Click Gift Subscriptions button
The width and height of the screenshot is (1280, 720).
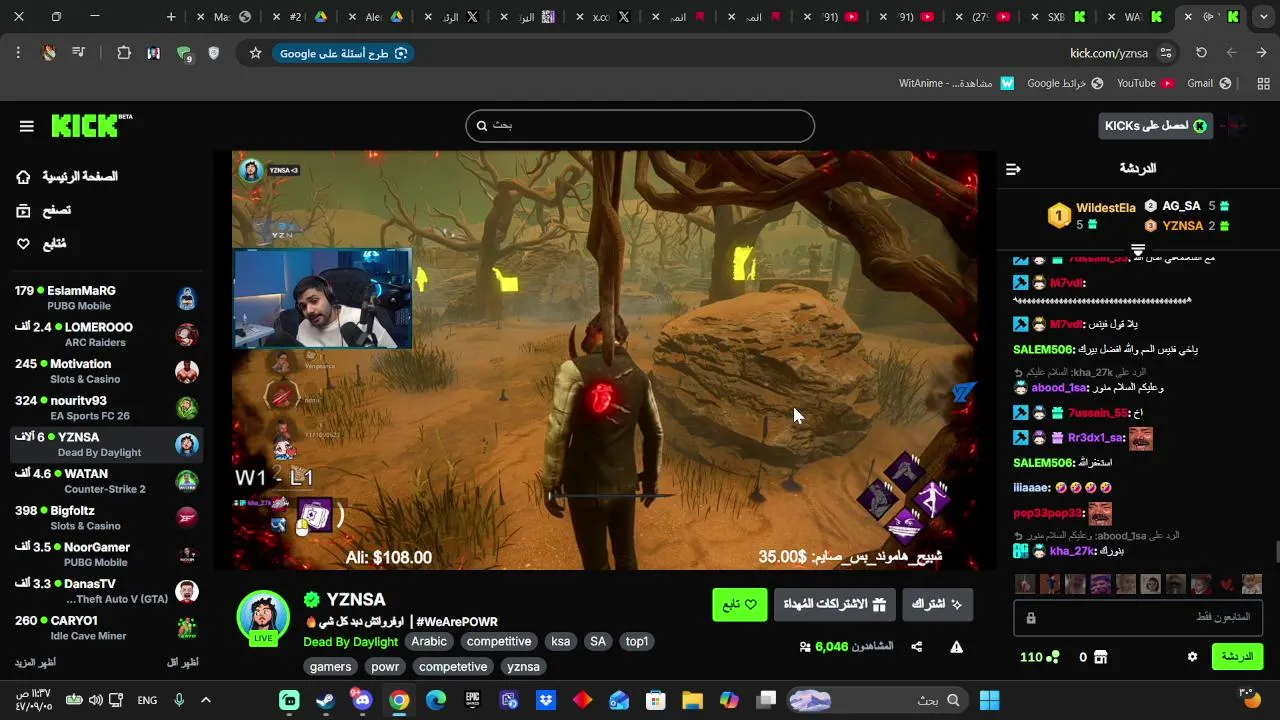835,605
